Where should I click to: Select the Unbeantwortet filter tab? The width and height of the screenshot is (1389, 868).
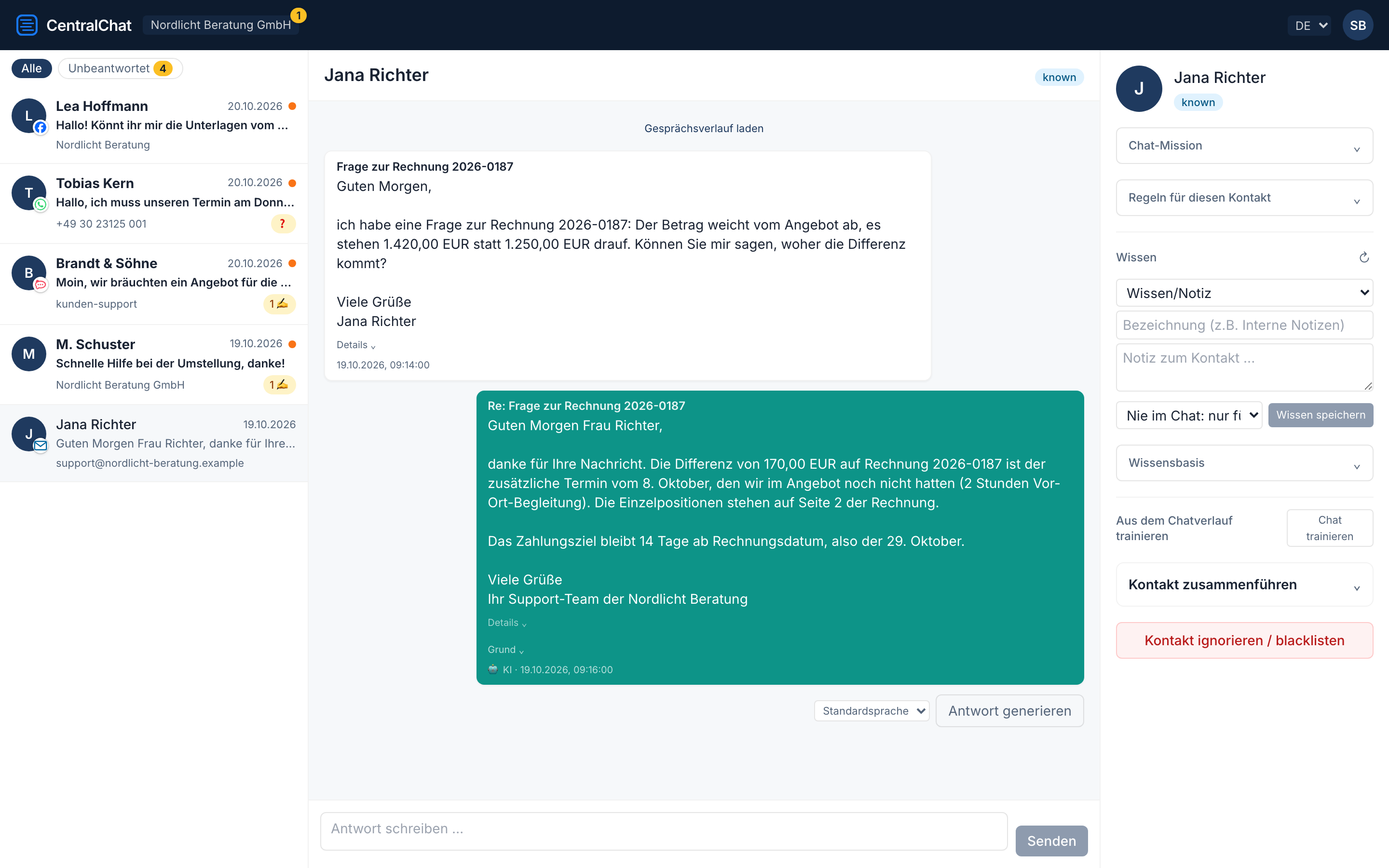click(120, 68)
